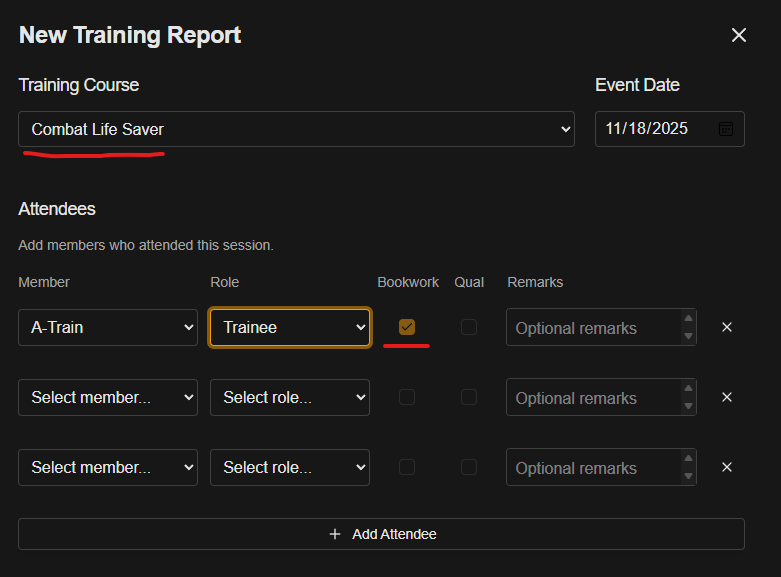The image size is (781, 577).
Task: Open third row Select role dropdown
Action: 290,467
